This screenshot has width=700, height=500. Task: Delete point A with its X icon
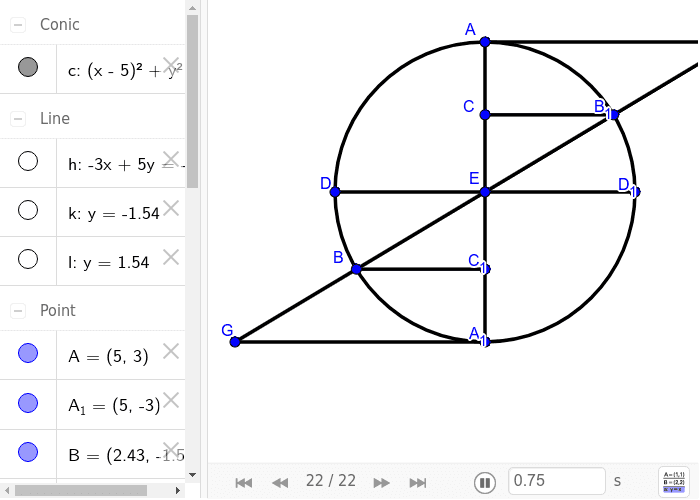[x=171, y=351]
